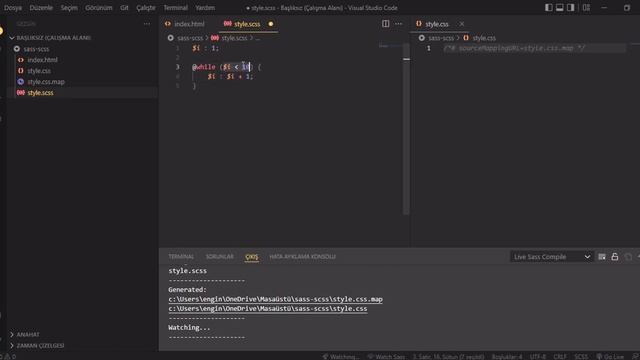Click the SCSS language mode status item

(x=581, y=357)
